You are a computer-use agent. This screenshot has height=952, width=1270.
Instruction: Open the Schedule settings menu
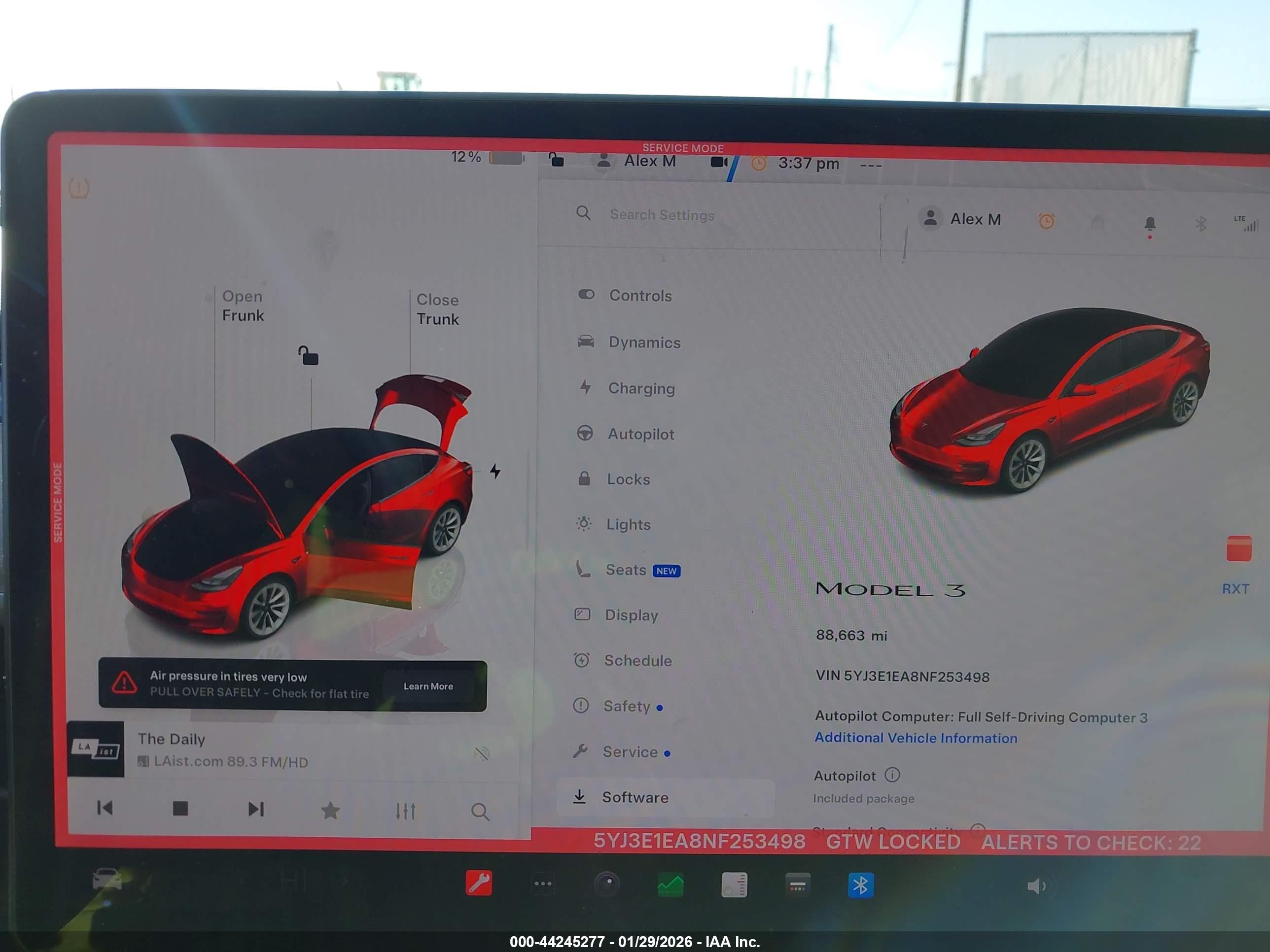[x=623, y=660]
